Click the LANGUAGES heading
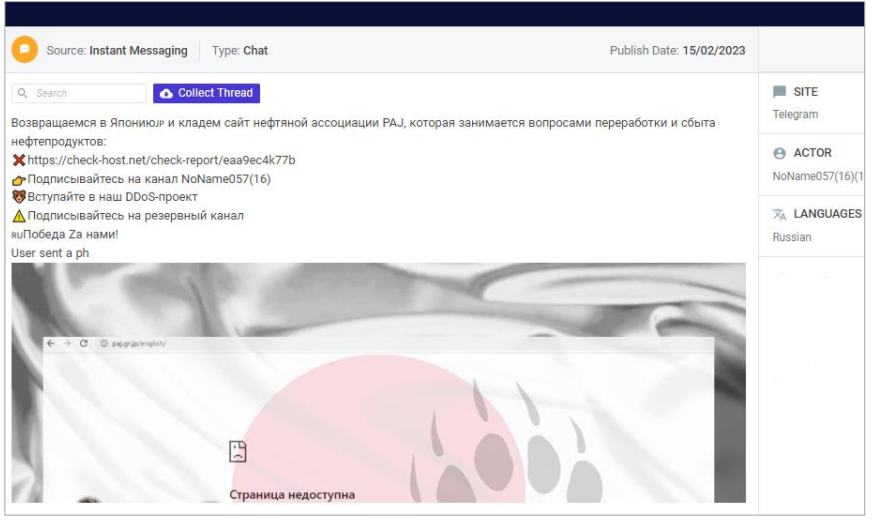 pos(828,214)
